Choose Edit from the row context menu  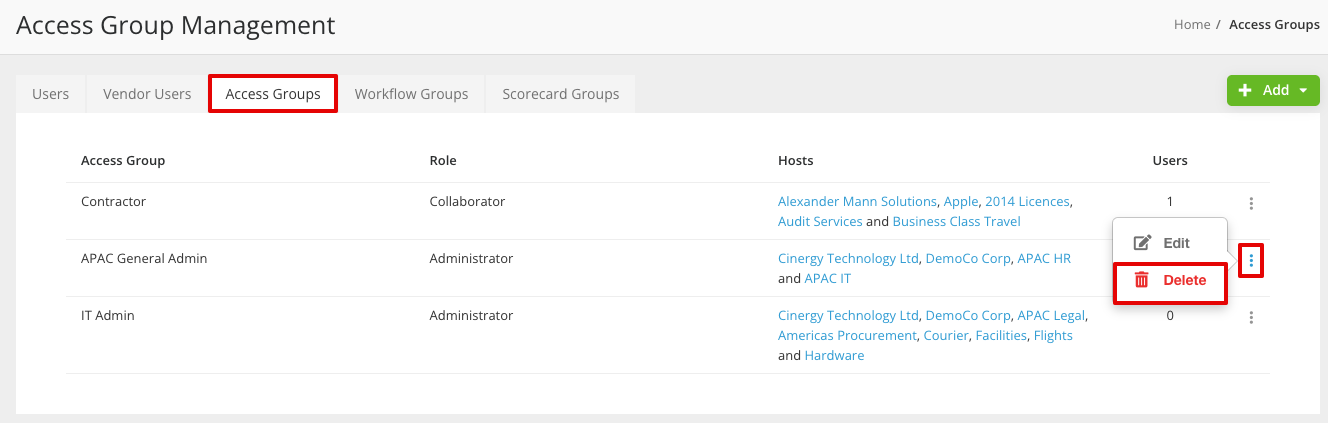1170,243
